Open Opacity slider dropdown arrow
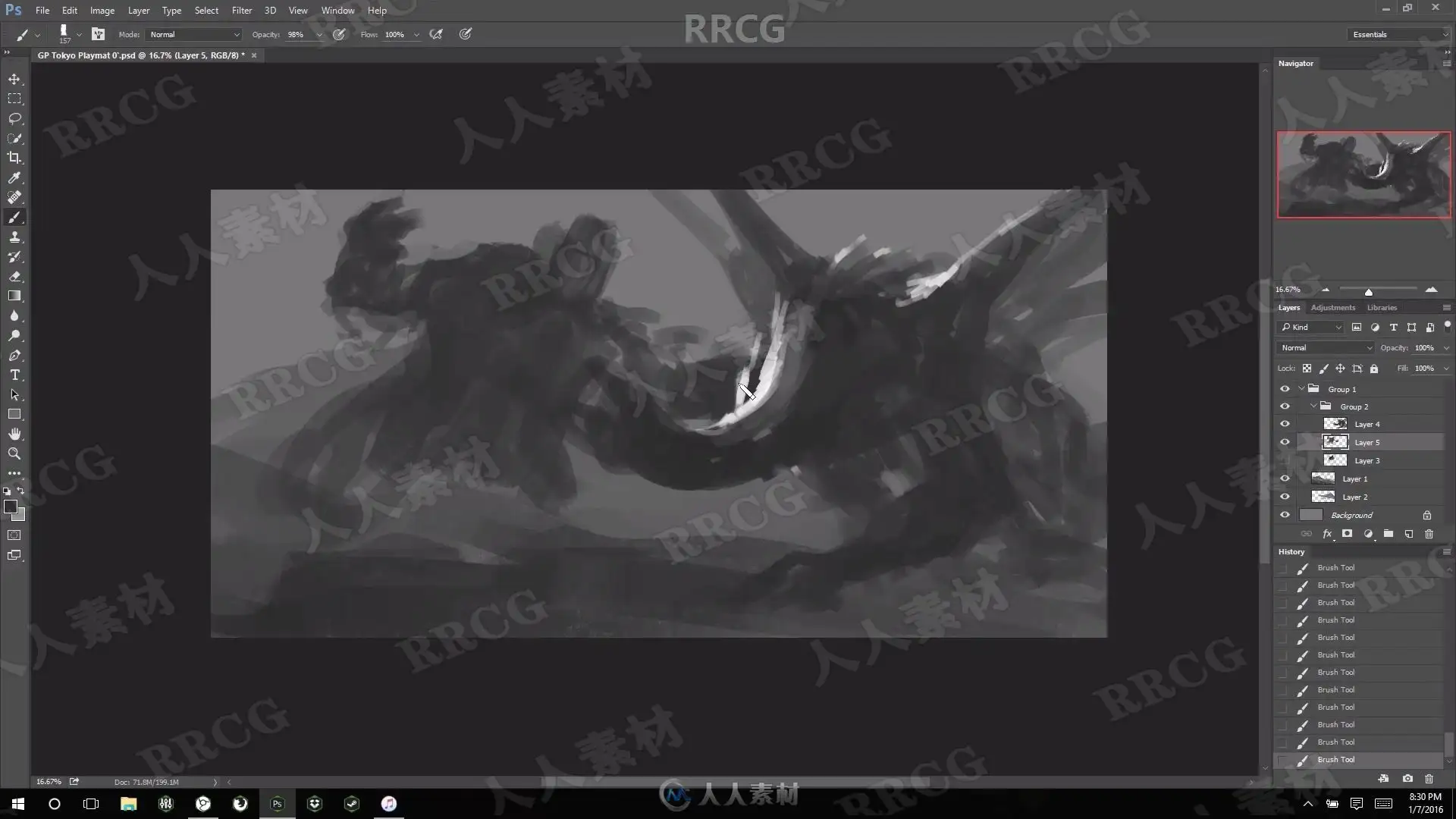Screen dimensions: 1456x819 pos(318,35)
